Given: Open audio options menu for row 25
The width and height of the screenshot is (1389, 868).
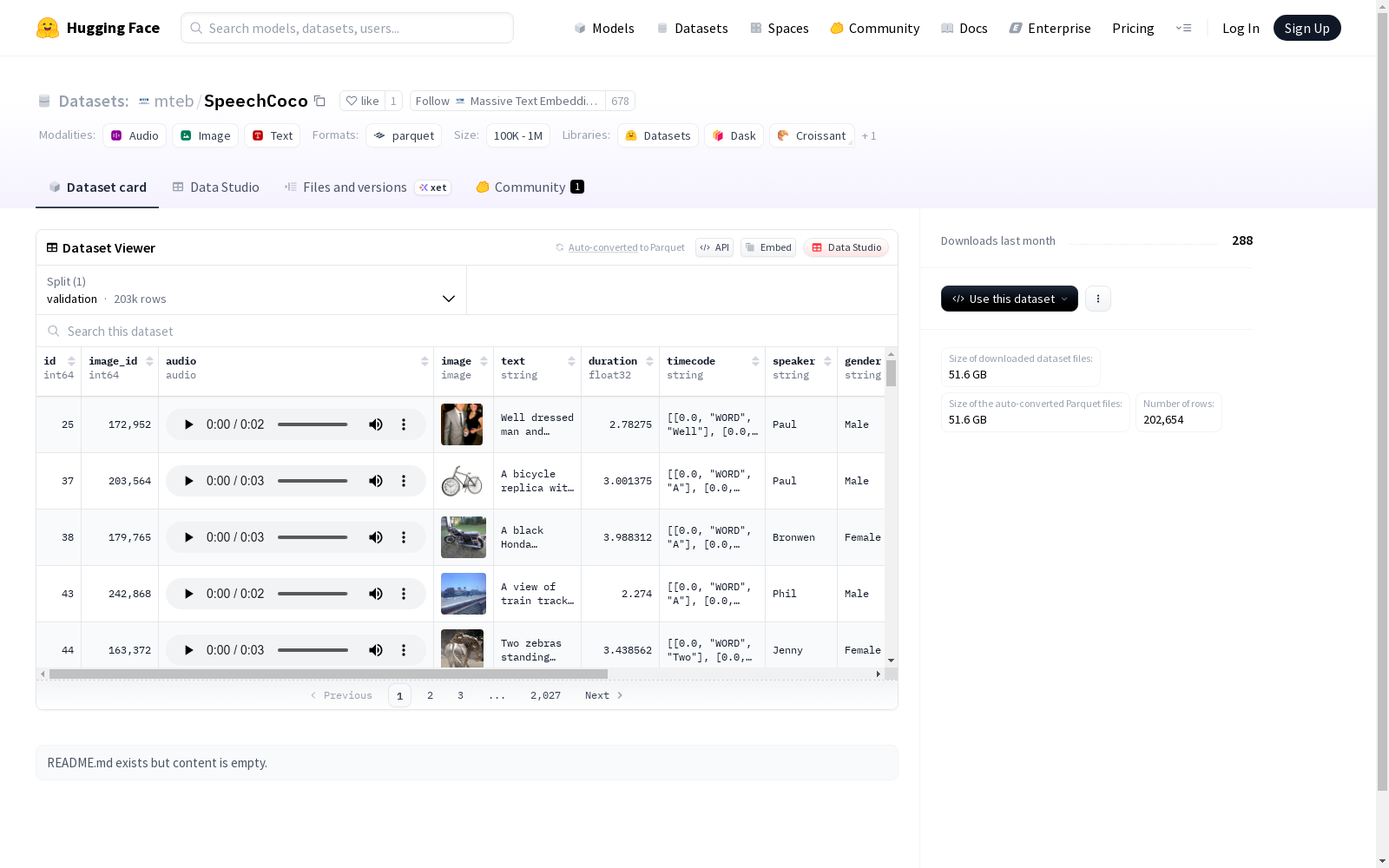Looking at the screenshot, I should tap(404, 424).
